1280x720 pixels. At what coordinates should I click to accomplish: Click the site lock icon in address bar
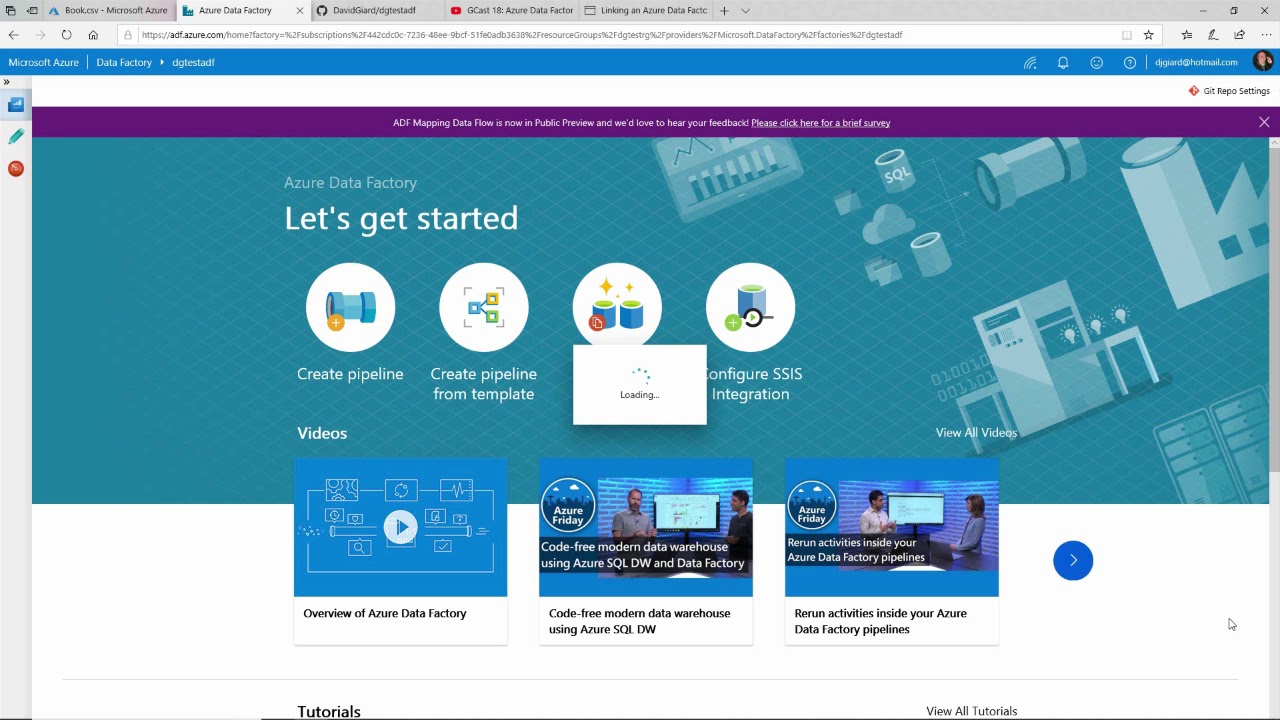click(x=128, y=35)
